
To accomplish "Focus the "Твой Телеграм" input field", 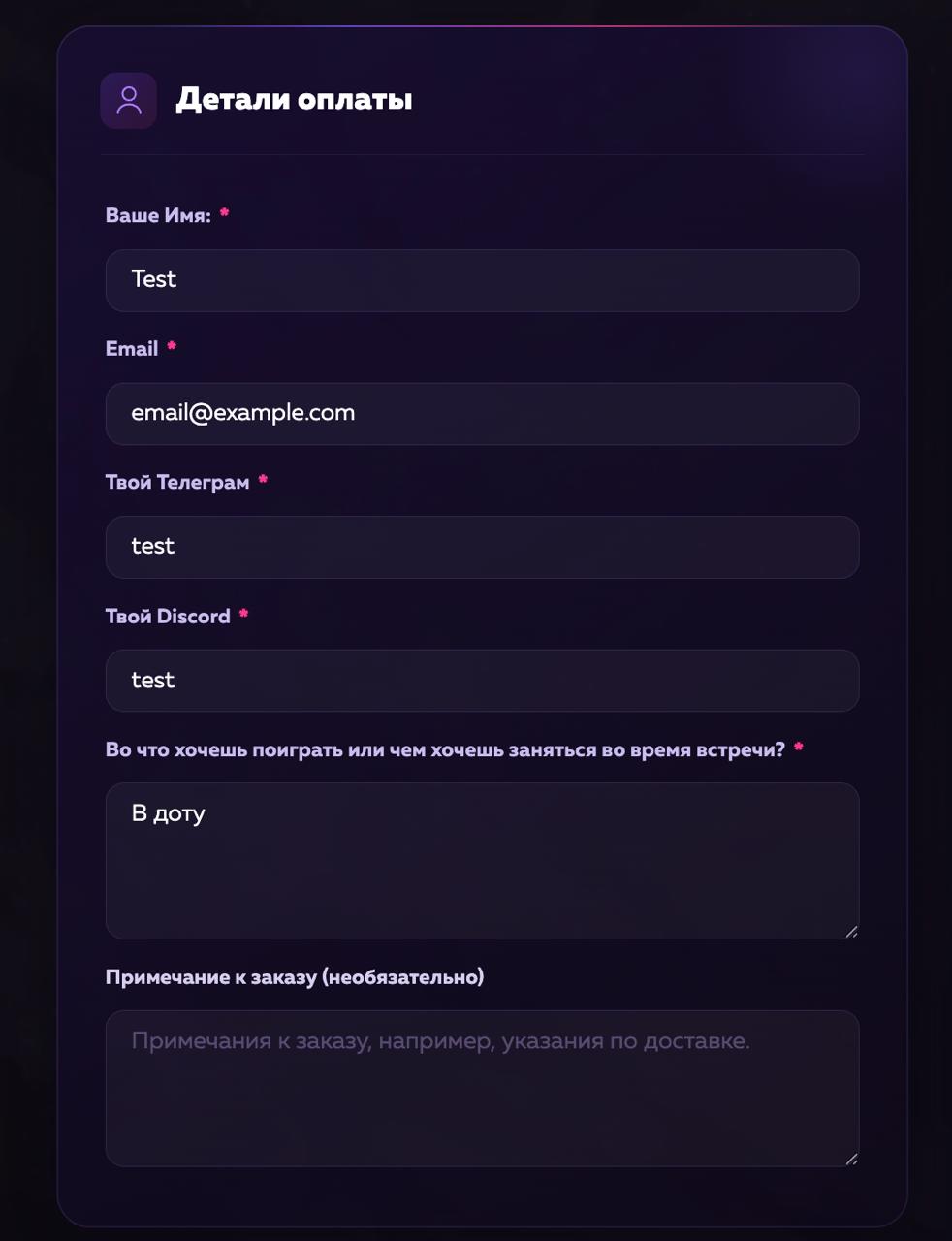I will pyautogui.click(x=482, y=547).
